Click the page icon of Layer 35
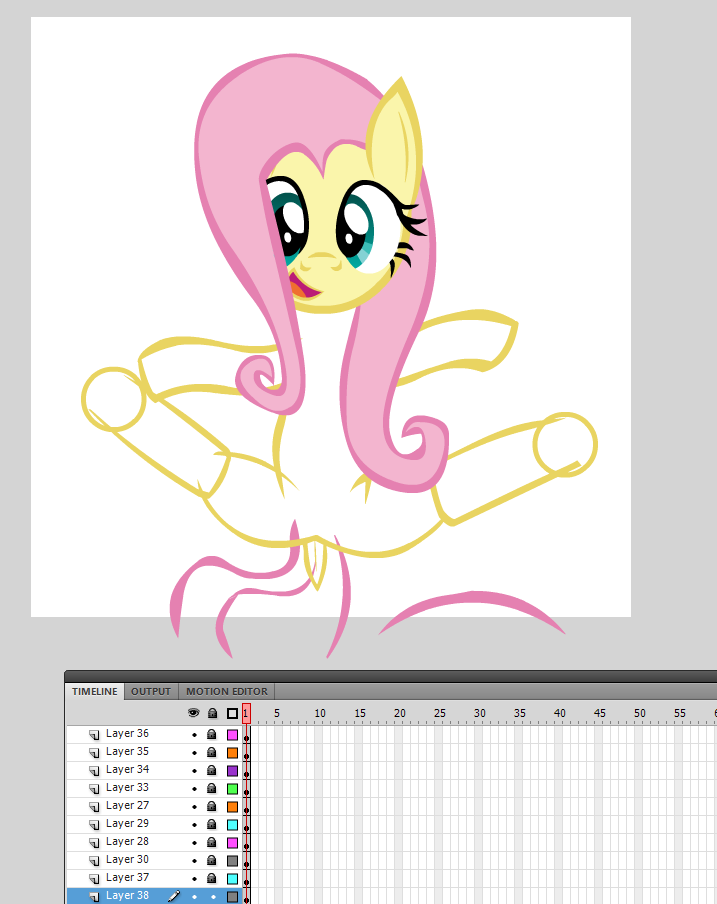 click(94, 752)
